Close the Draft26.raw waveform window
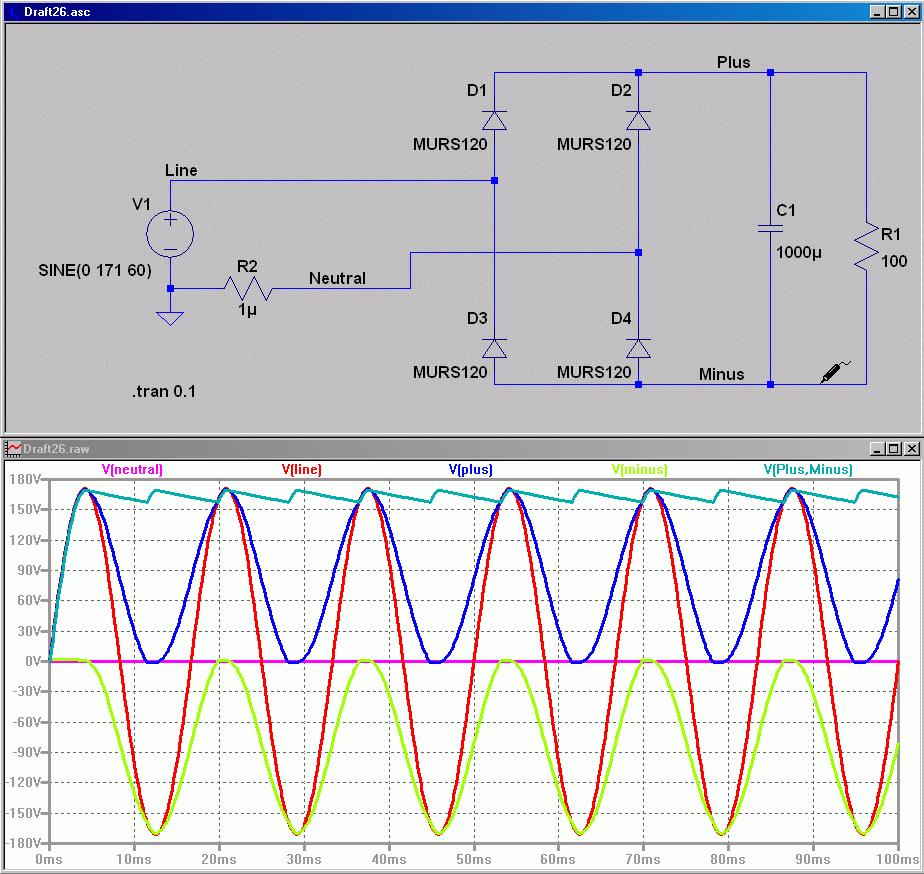 [911, 449]
